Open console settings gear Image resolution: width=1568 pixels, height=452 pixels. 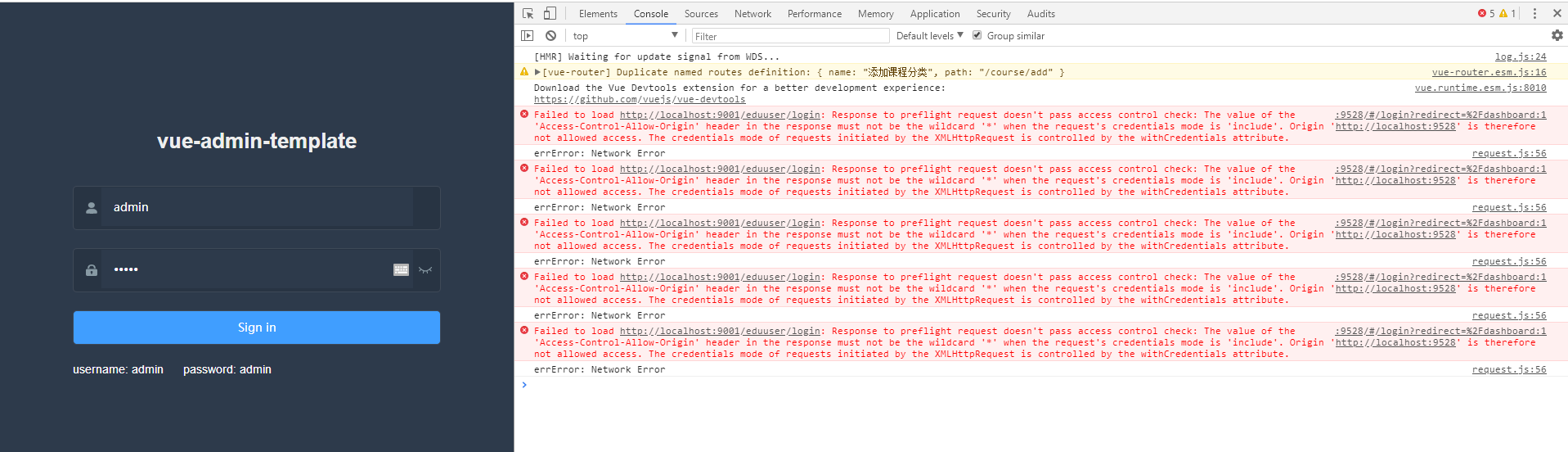[x=1557, y=35]
